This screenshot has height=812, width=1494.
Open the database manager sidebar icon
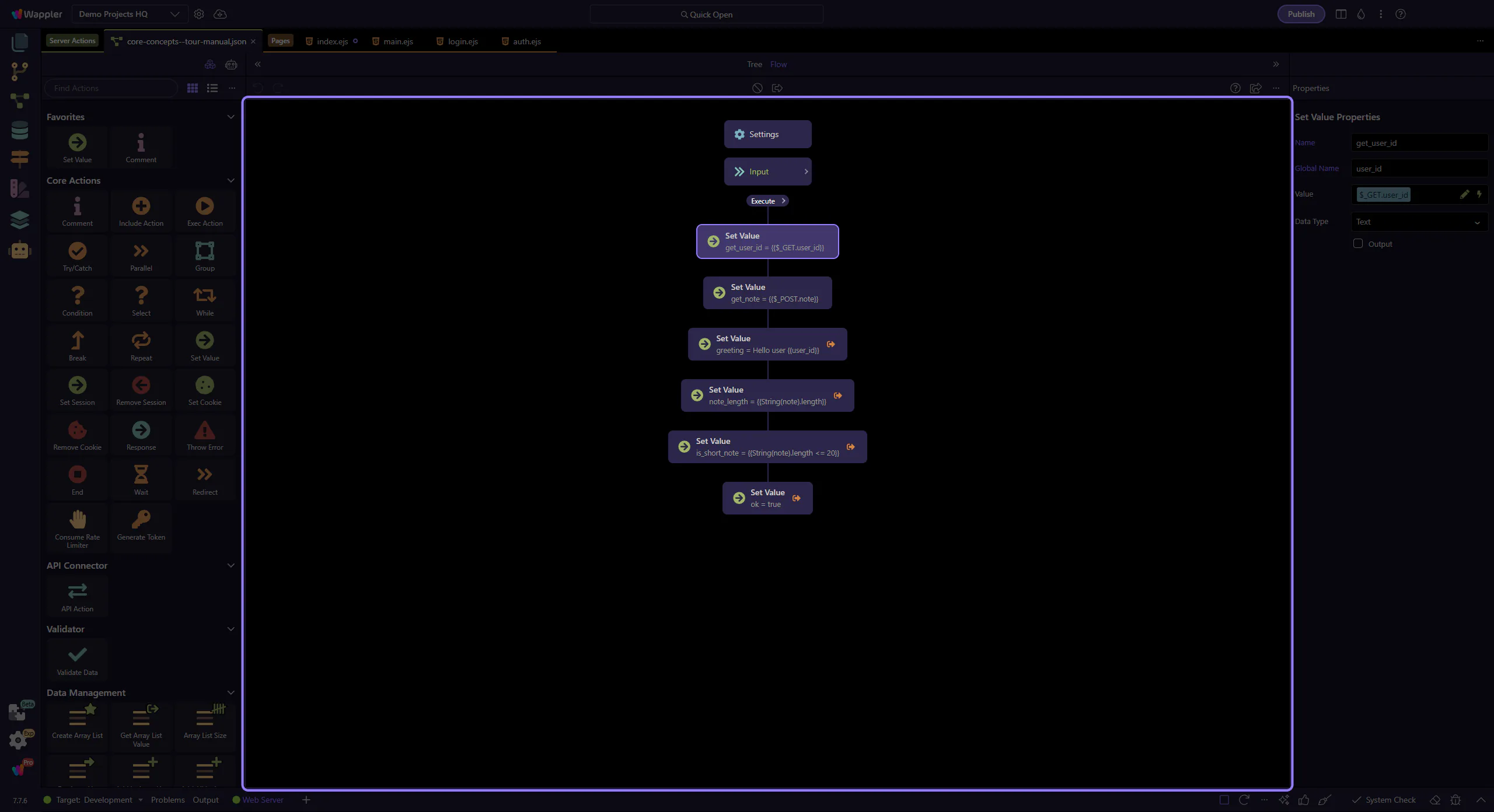pos(20,130)
